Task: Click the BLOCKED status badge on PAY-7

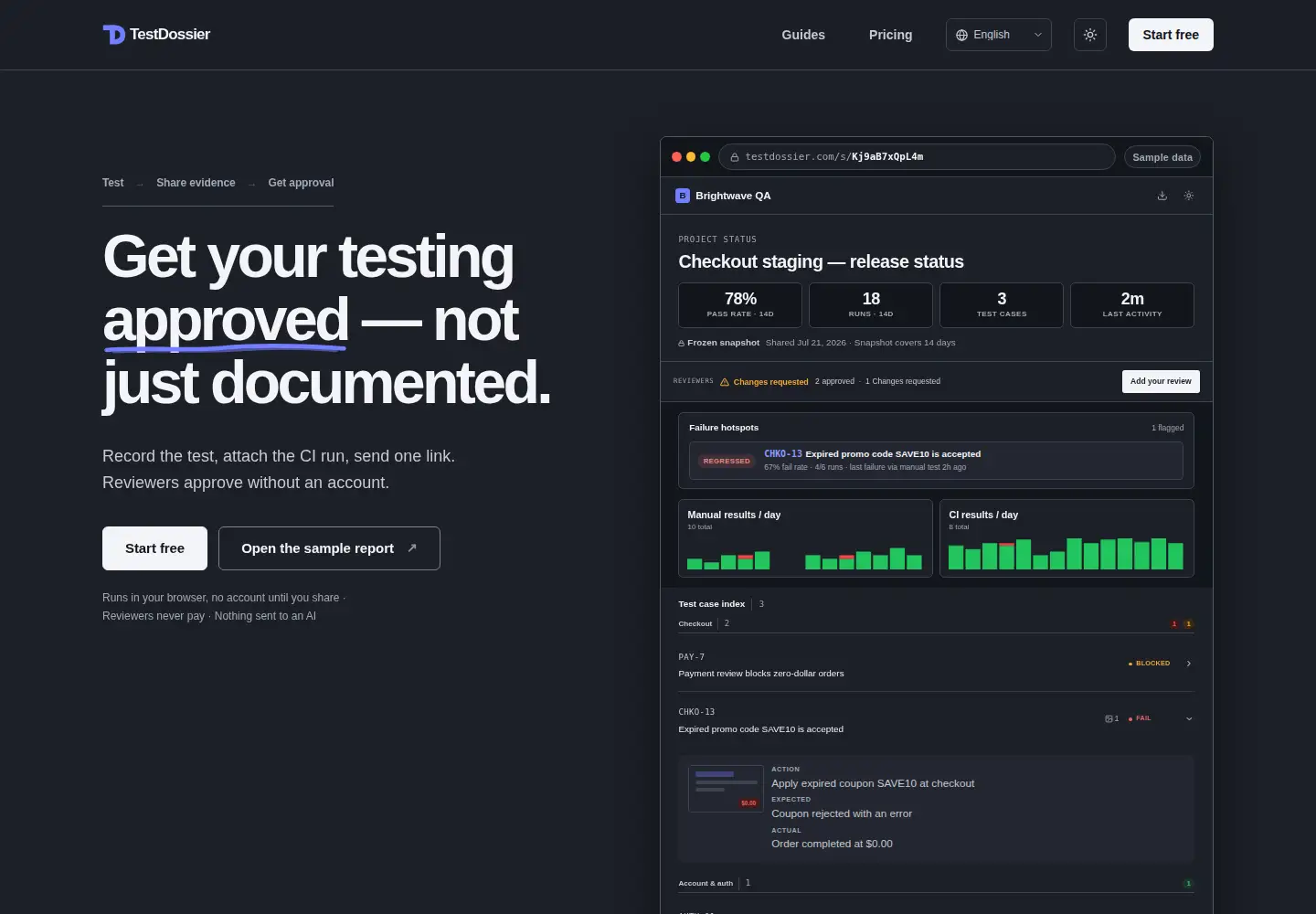Action: coord(1150,664)
